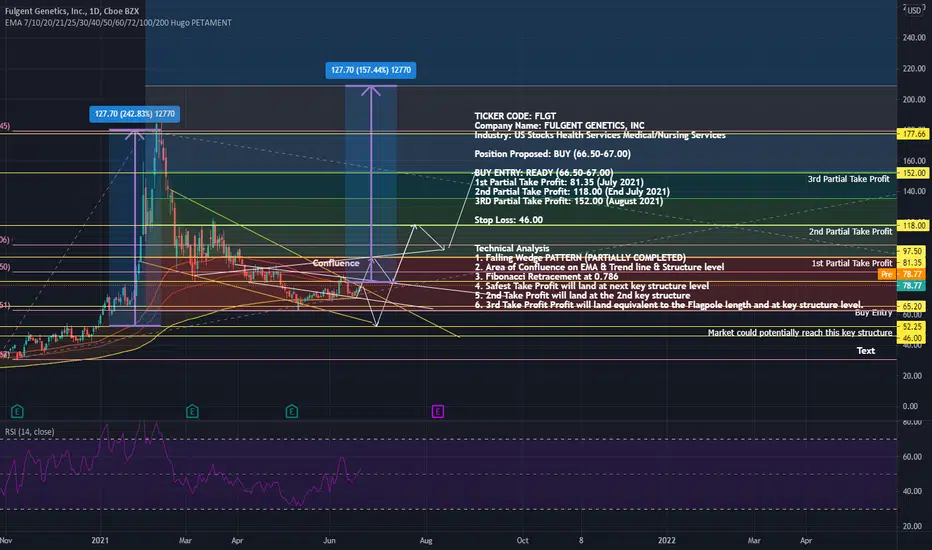Click the Aug label on time axis

[x=426, y=540]
